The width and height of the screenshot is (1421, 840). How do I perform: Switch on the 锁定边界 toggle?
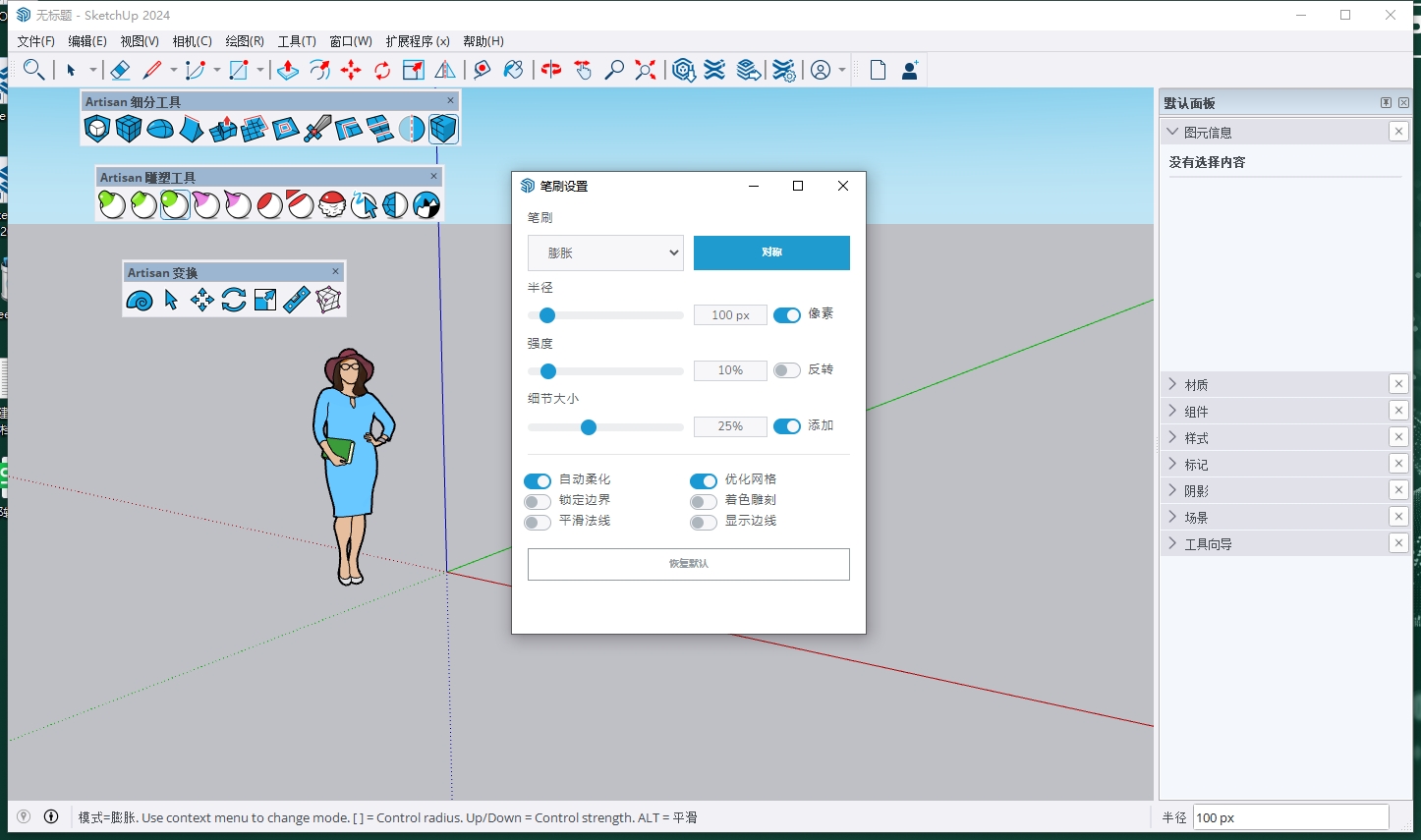[x=538, y=501]
